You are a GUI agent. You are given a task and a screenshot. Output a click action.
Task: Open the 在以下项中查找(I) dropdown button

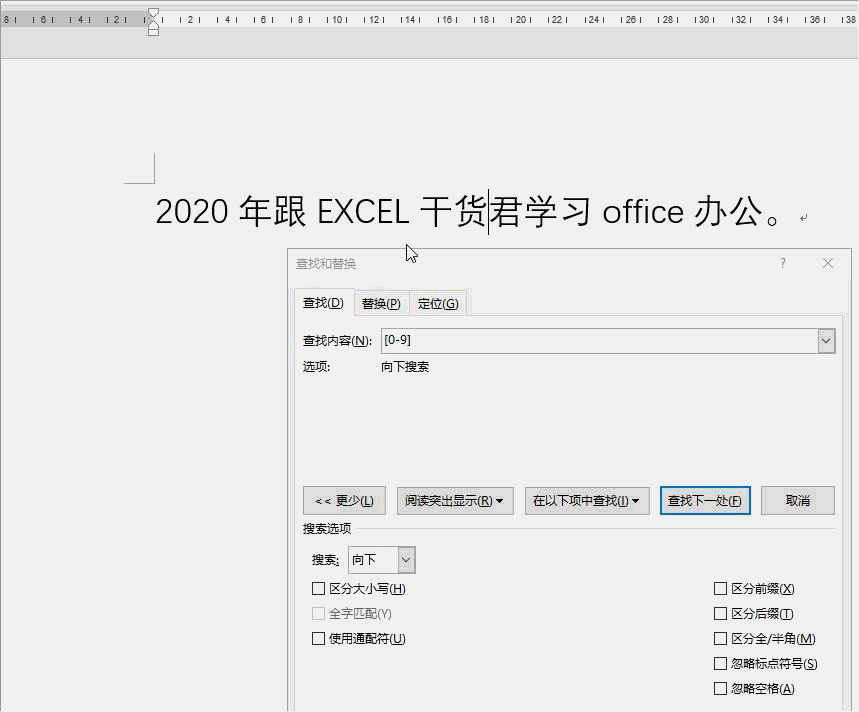click(587, 501)
